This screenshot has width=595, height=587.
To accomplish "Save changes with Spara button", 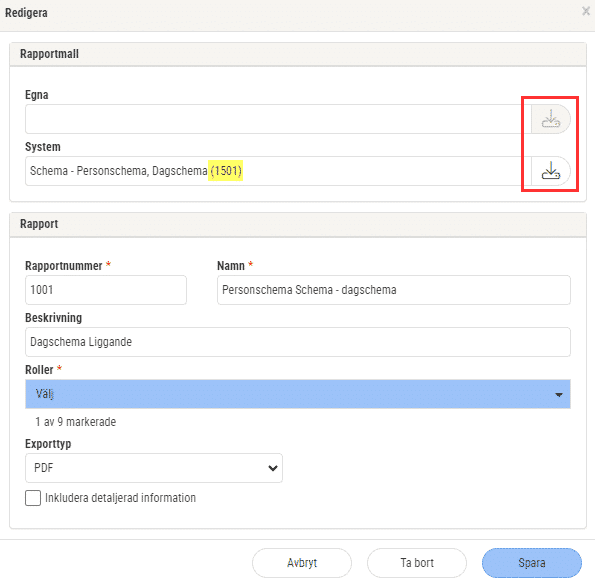I will coord(532,563).
